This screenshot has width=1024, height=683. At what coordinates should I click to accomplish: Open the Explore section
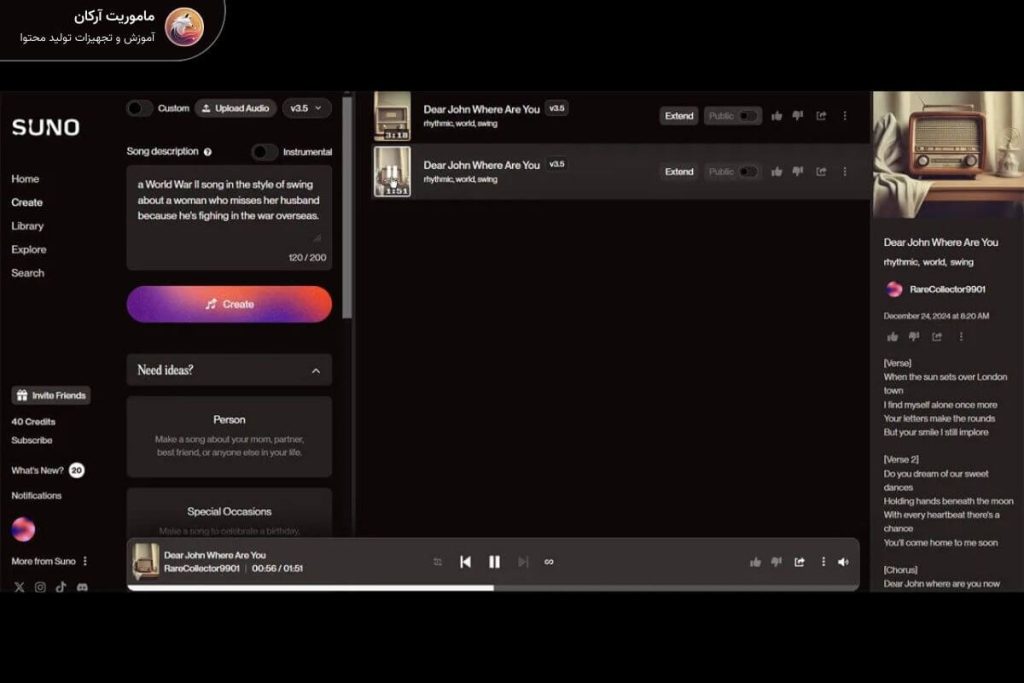(x=28, y=249)
